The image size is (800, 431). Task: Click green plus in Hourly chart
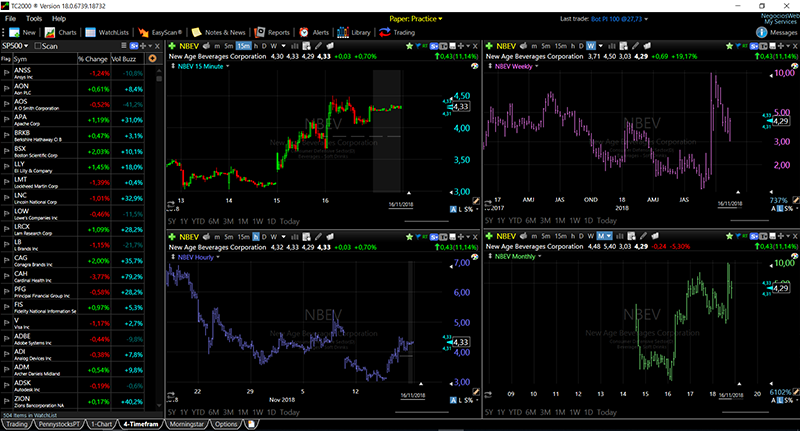[172, 237]
